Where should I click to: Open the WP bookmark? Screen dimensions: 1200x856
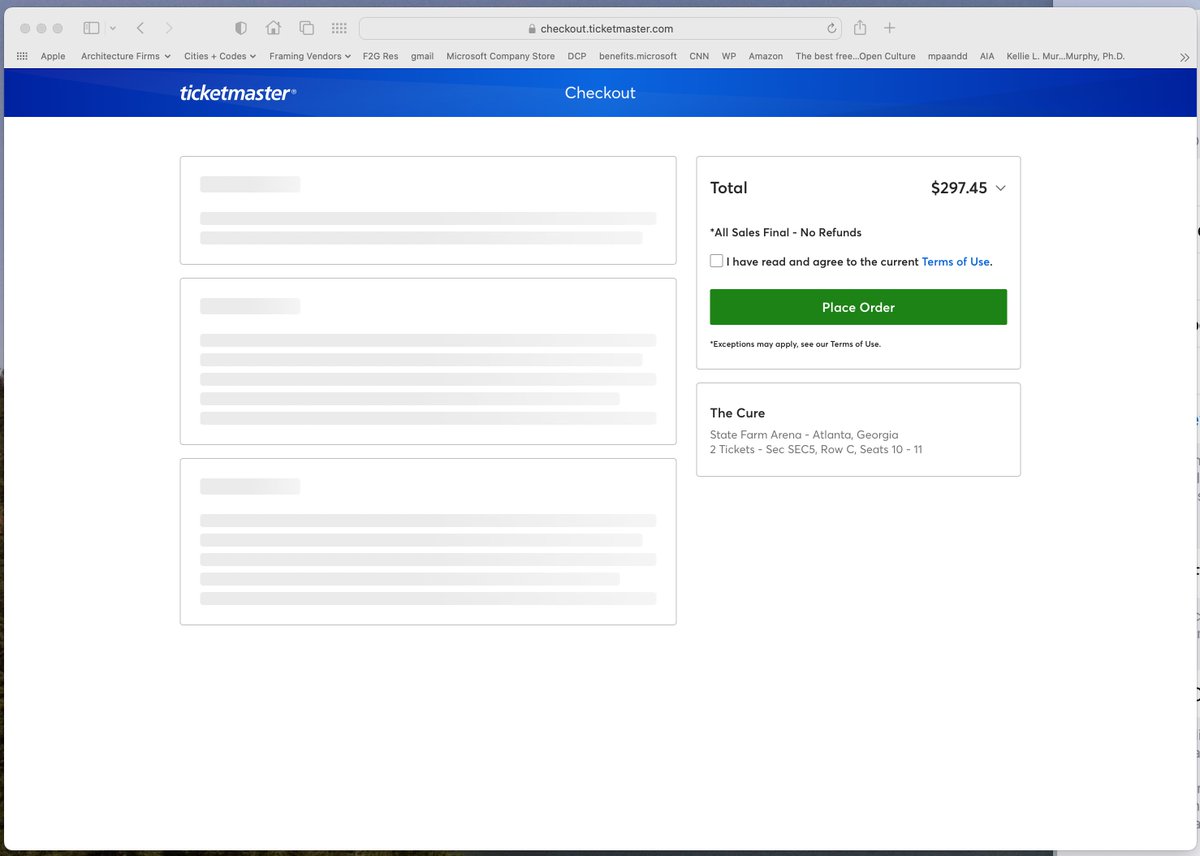(729, 56)
